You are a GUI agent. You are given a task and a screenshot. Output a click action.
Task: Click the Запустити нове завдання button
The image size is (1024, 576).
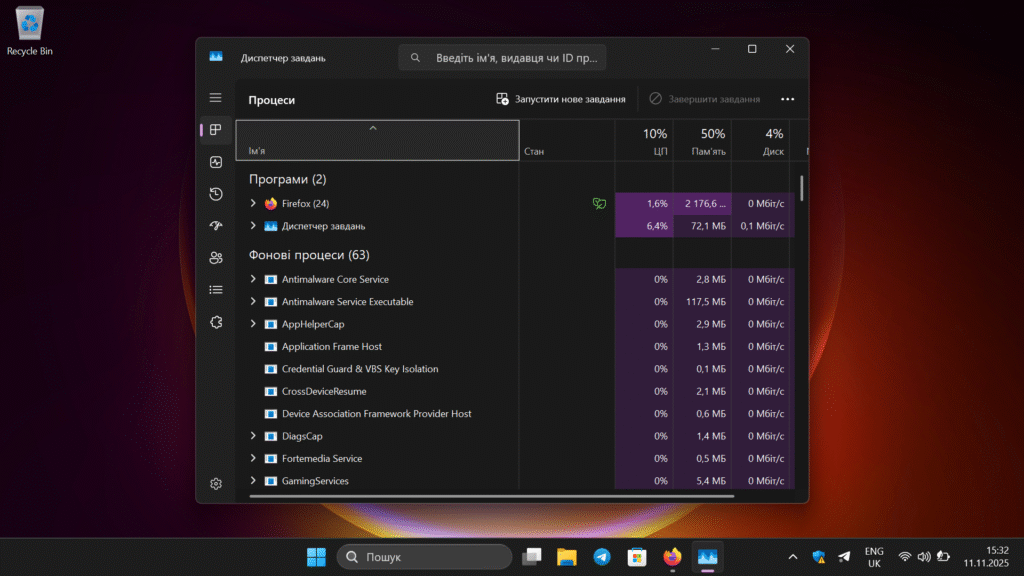pos(560,99)
